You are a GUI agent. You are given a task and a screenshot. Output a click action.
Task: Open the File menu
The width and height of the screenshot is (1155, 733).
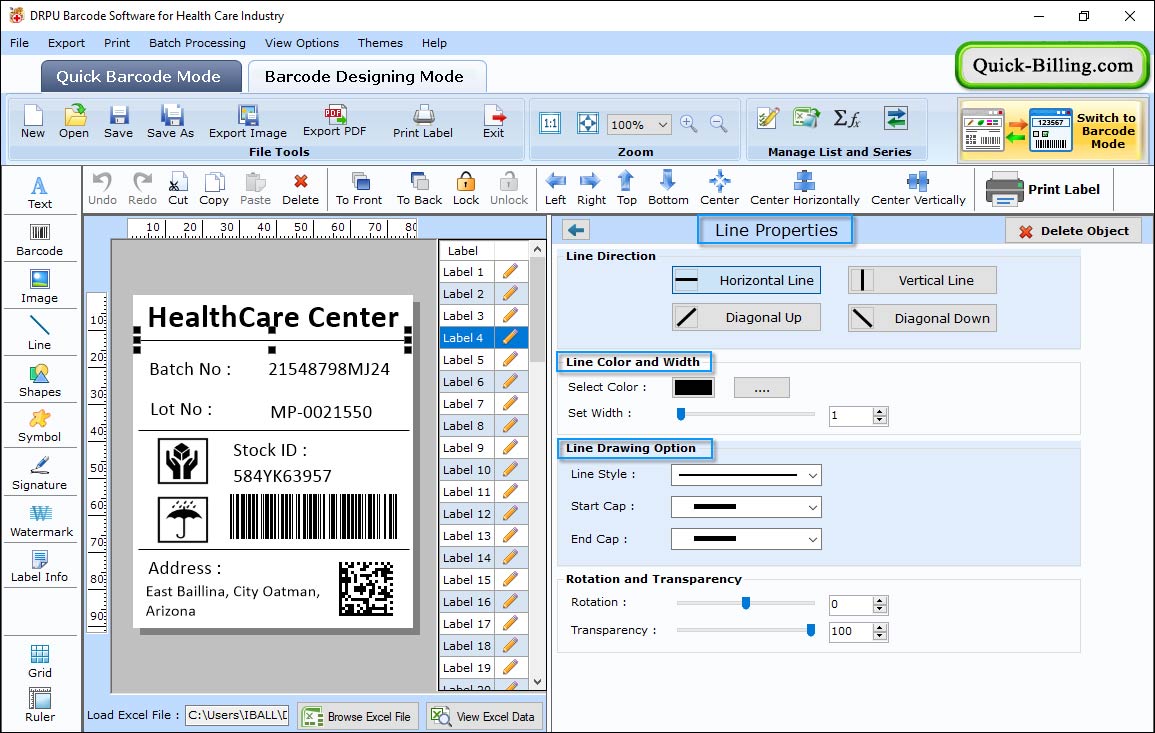(19, 43)
